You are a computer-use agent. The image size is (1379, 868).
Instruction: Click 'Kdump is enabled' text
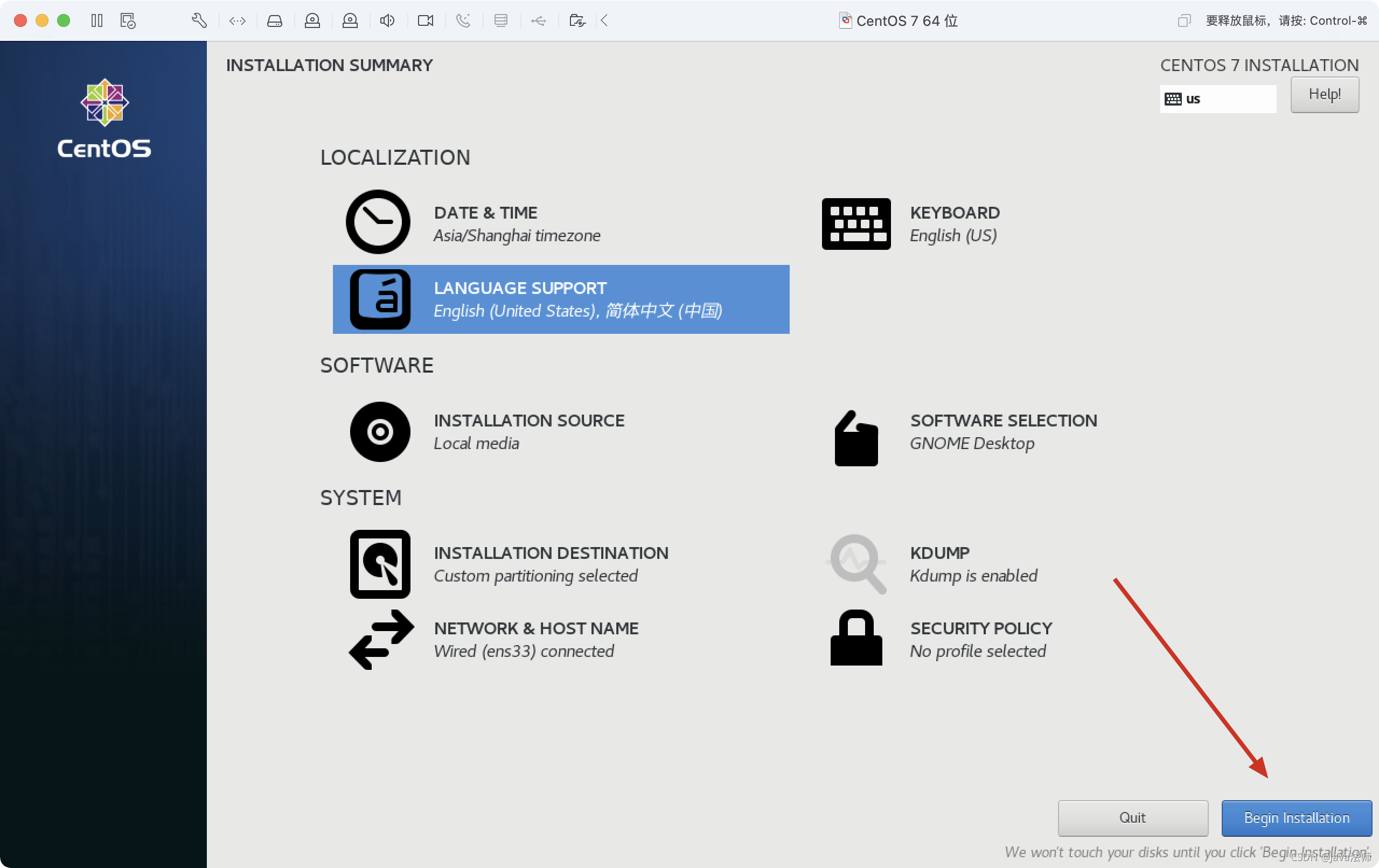point(973,577)
